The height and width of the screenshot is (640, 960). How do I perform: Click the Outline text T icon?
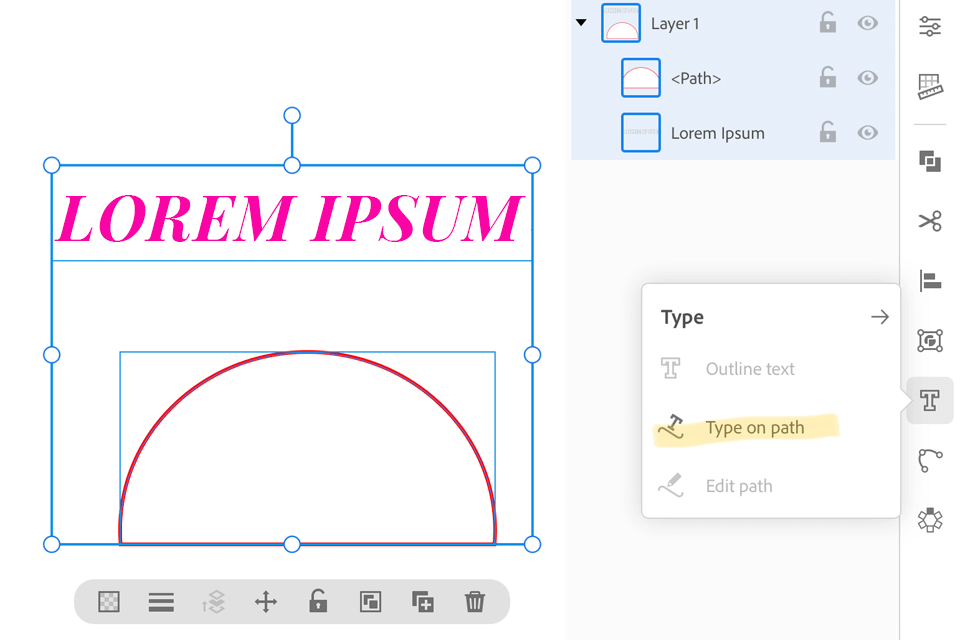click(x=670, y=369)
